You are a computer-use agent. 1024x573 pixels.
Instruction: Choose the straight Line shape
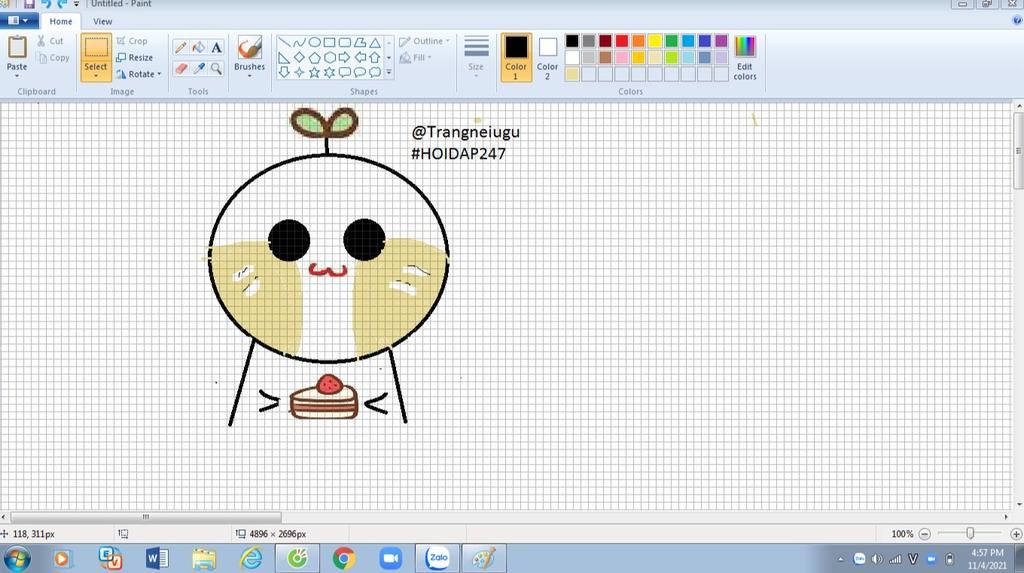click(284, 42)
